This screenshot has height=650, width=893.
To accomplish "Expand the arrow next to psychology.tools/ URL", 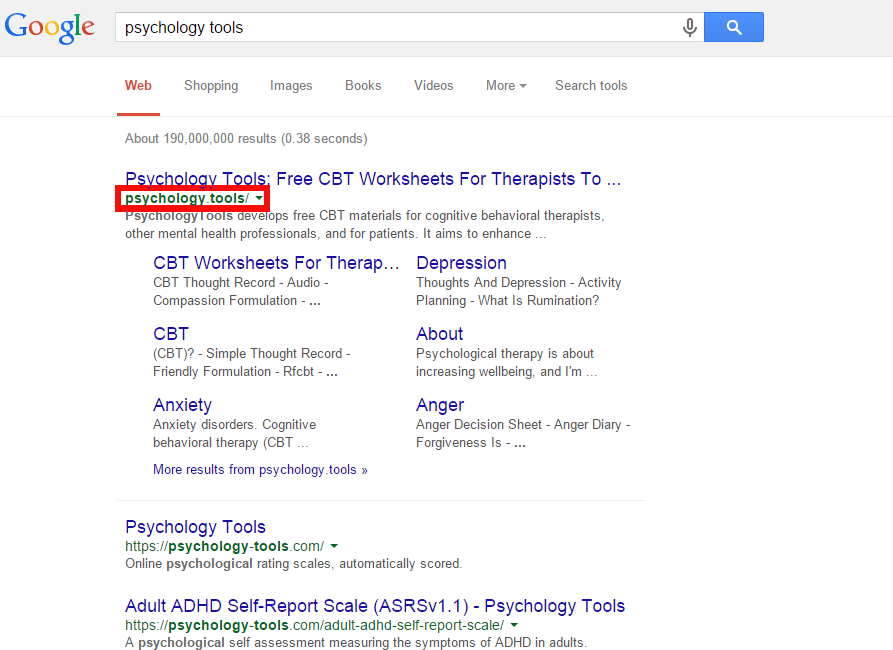I will [260, 199].
